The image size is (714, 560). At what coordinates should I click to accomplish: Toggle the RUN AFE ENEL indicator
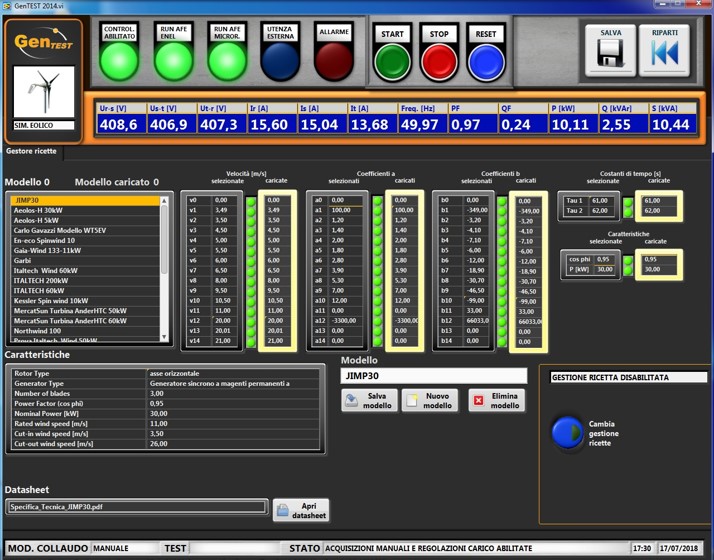tap(173, 62)
